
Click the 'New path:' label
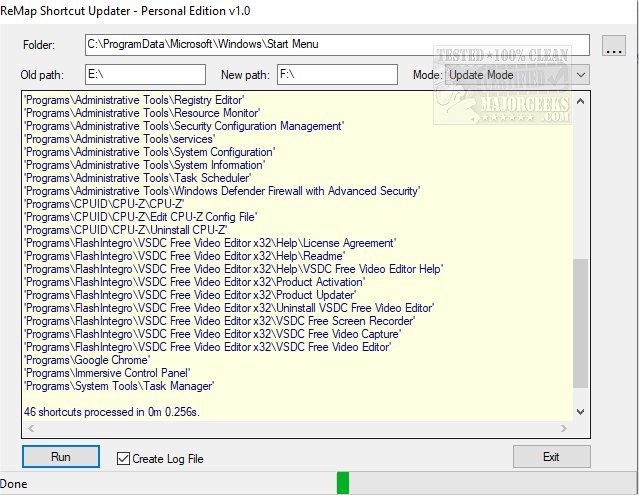click(x=245, y=75)
